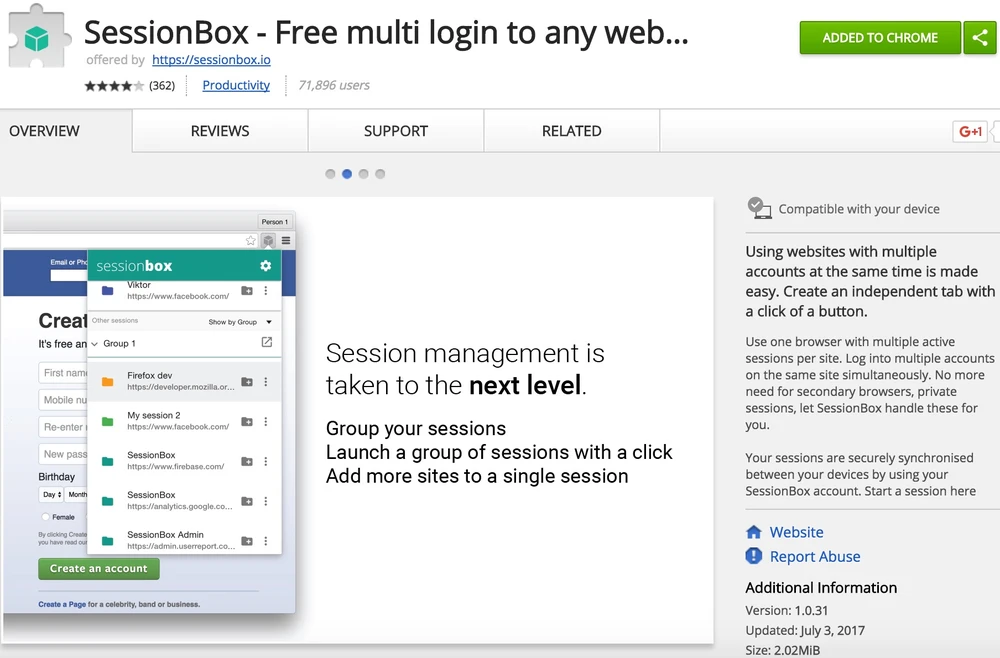This screenshot has height=658, width=1000.
Task: Go to the first carousel slide dot
Action: click(x=330, y=174)
